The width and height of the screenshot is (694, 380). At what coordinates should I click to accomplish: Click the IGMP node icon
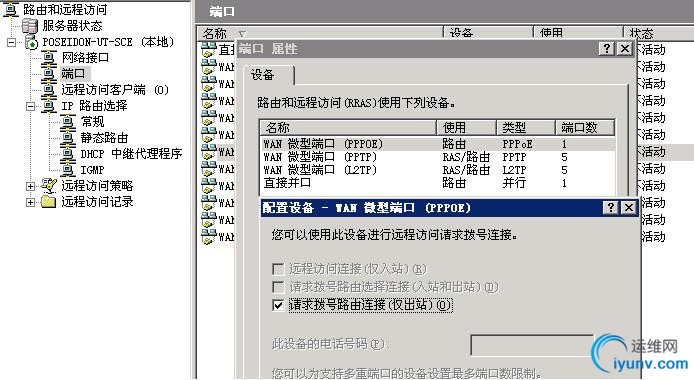[68, 170]
